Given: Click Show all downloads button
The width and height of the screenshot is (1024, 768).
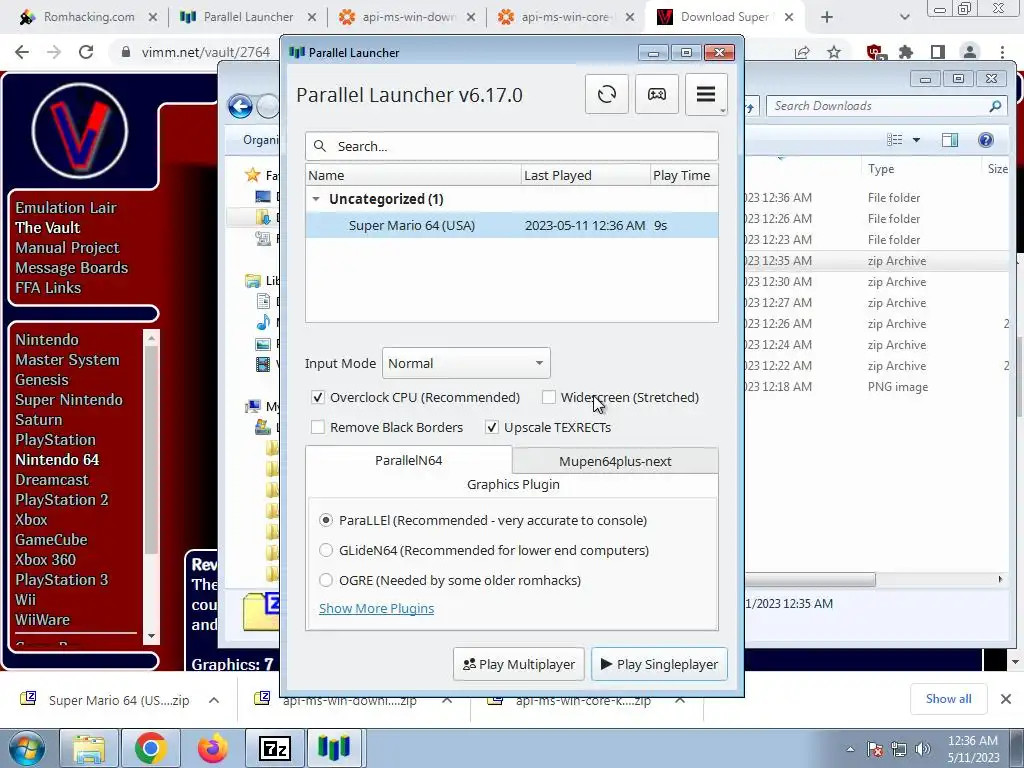Looking at the screenshot, I should [948, 699].
